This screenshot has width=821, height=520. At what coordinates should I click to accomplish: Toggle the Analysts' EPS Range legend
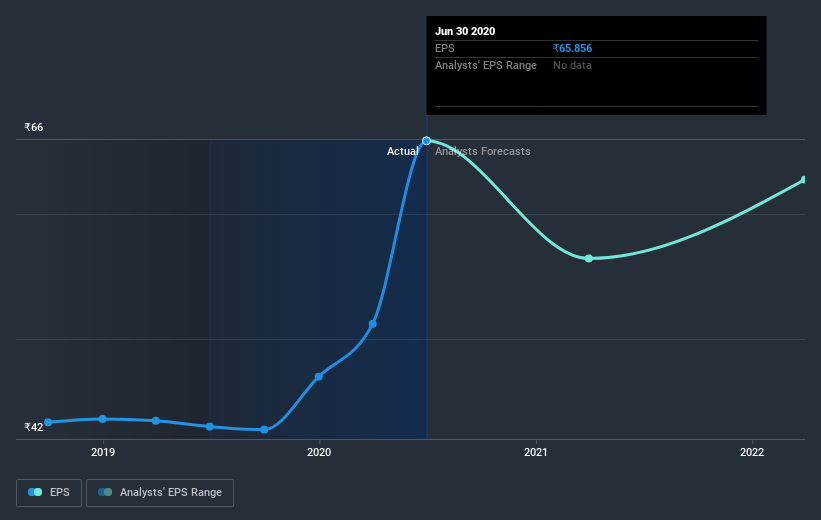160,493
